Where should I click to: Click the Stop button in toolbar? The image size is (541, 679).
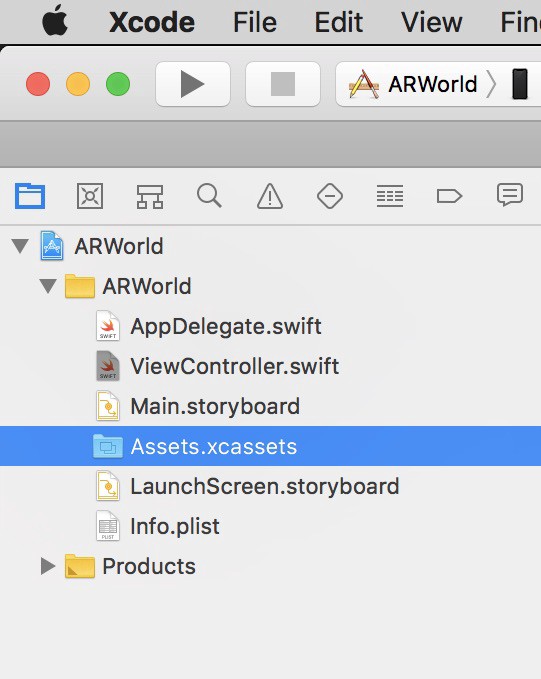point(283,84)
